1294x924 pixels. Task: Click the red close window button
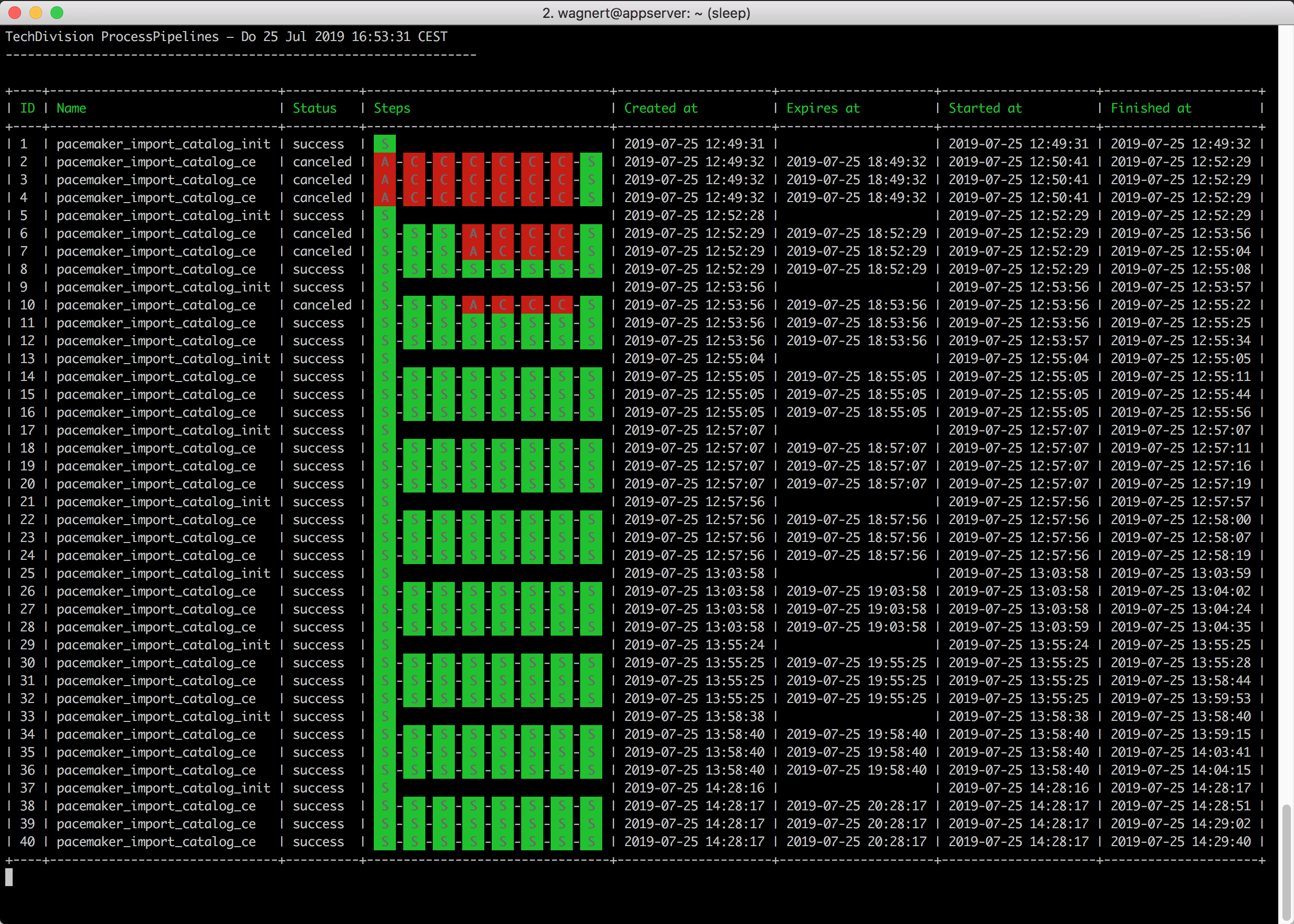[15, 13]
